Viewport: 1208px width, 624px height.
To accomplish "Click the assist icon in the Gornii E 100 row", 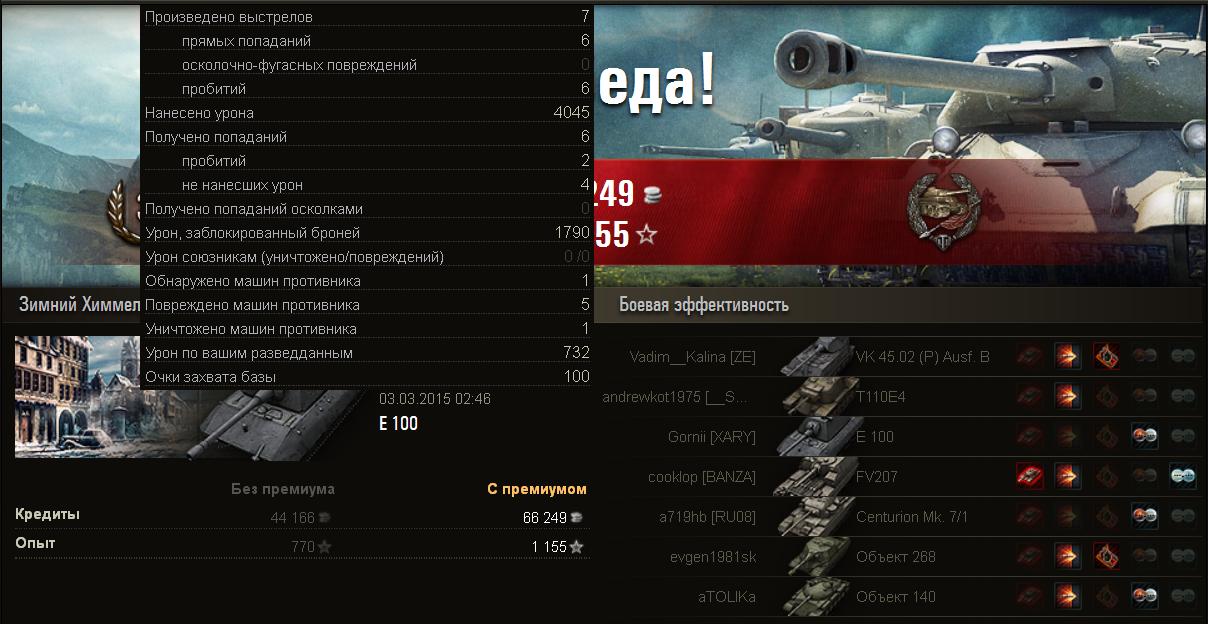I will click(x=1144, y=436).
